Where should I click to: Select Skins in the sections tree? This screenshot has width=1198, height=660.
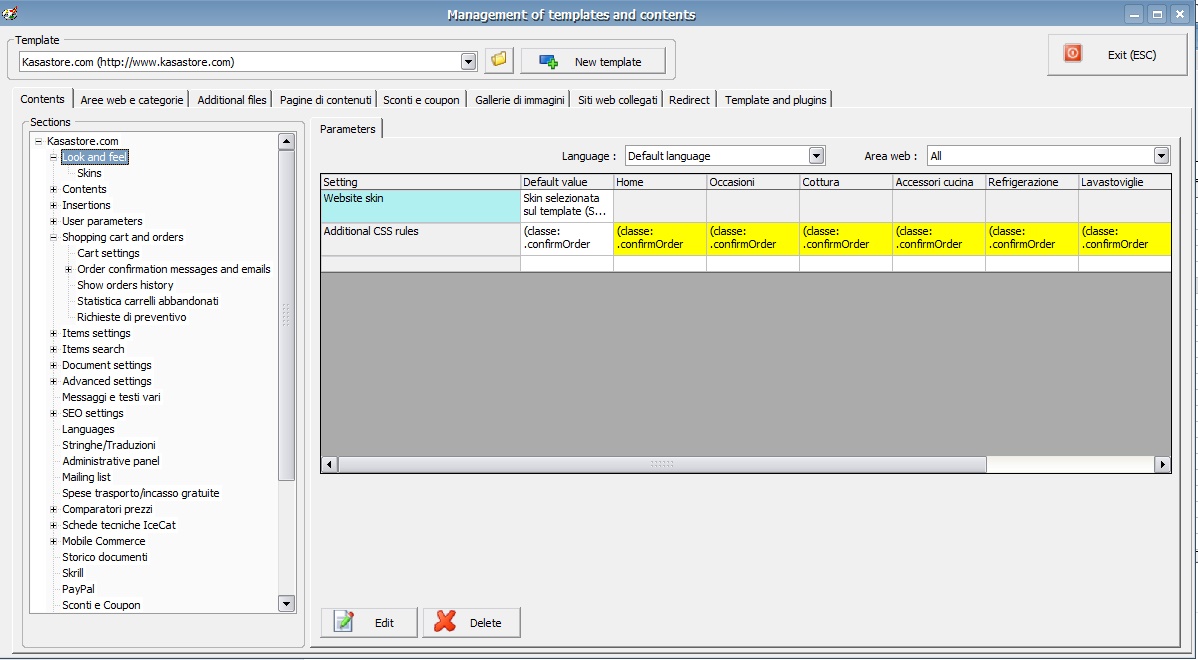pyautogui.click(x=89, y=173)
